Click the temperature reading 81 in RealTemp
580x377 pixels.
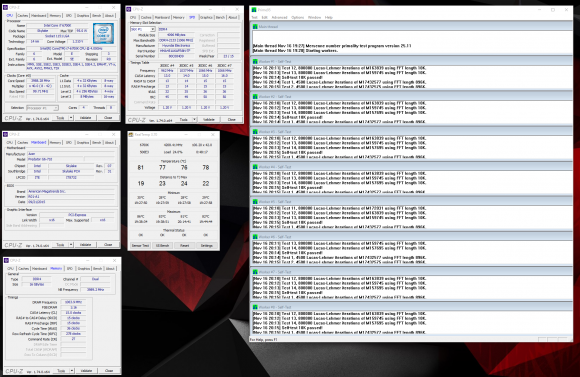click(x=141, y=168)
